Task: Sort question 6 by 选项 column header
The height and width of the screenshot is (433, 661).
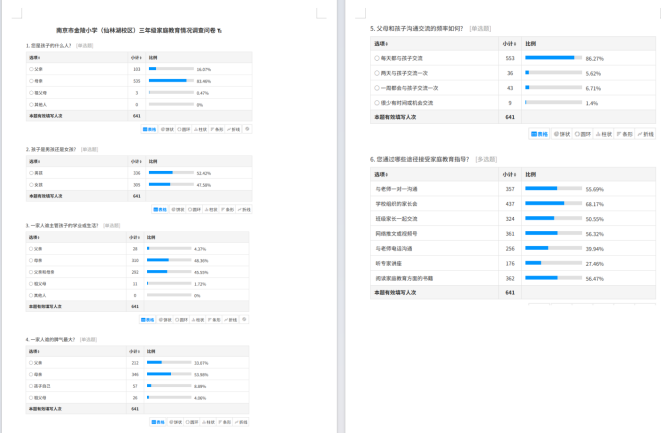Action: coord(382,174)
